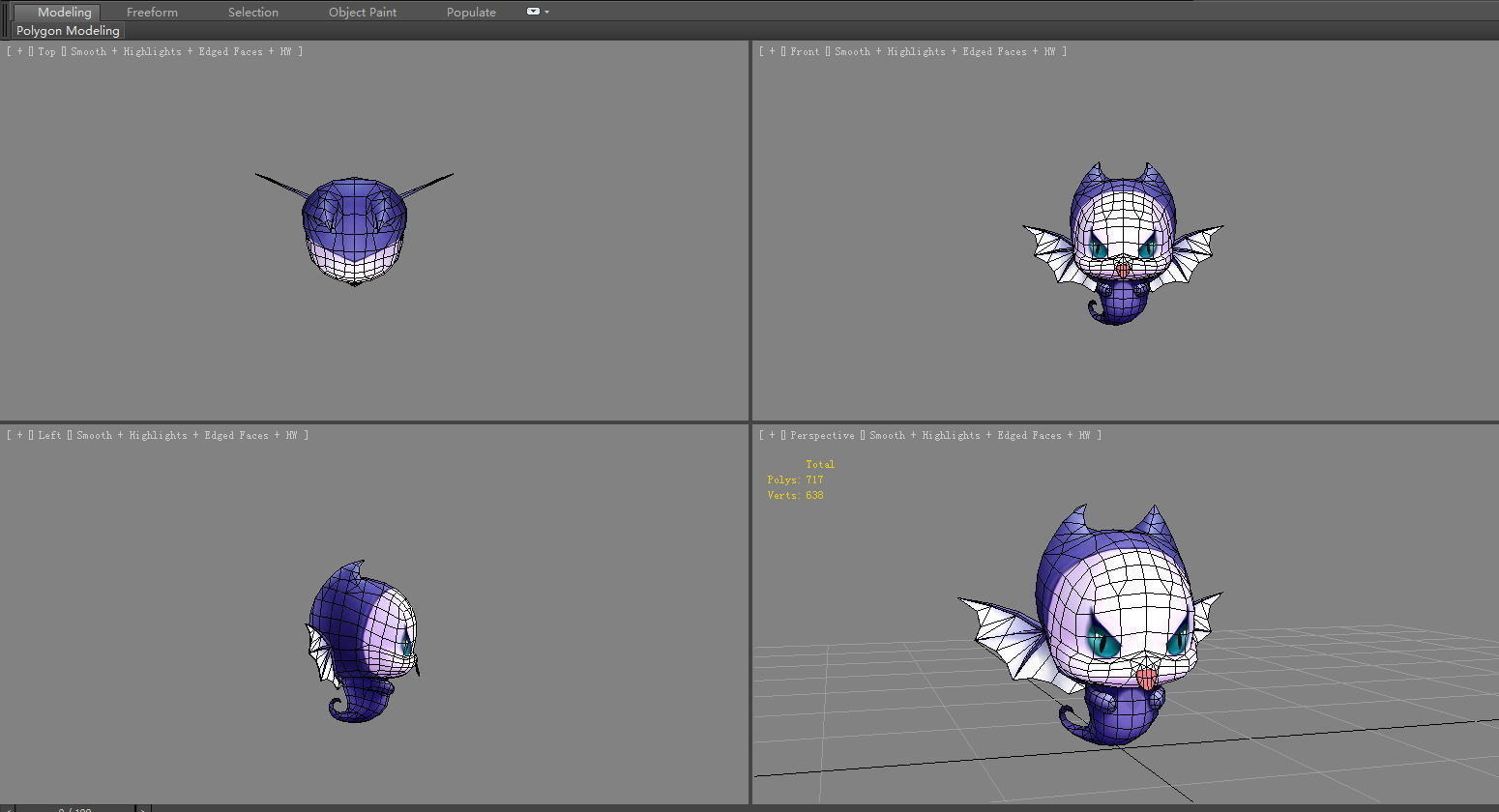Open the Front viewport plus menu
Screen dimensions: 1499x812
772,51
